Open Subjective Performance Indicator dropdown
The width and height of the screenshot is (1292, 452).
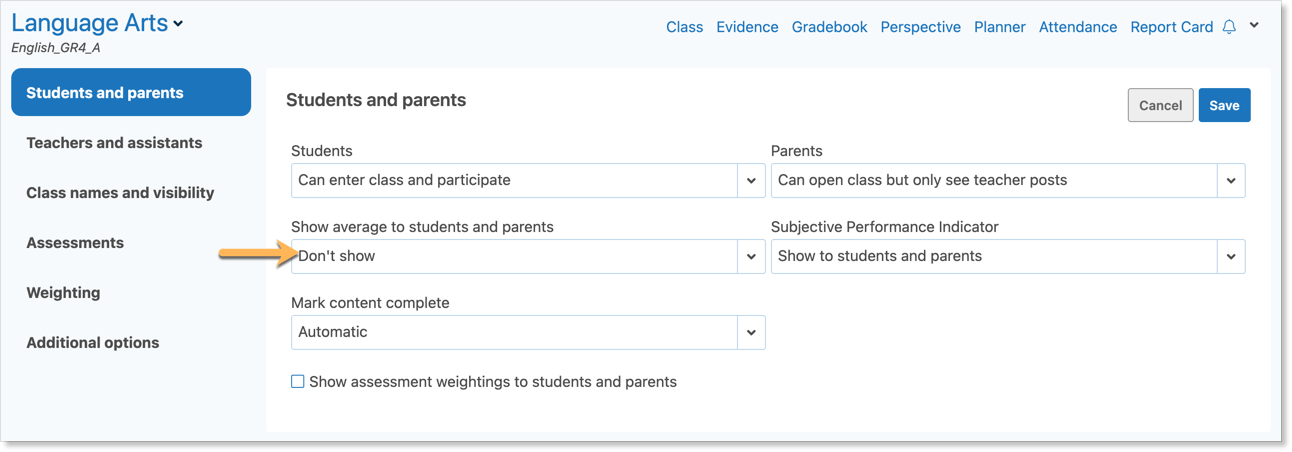pyautogui.click(x=1008, y=256)
